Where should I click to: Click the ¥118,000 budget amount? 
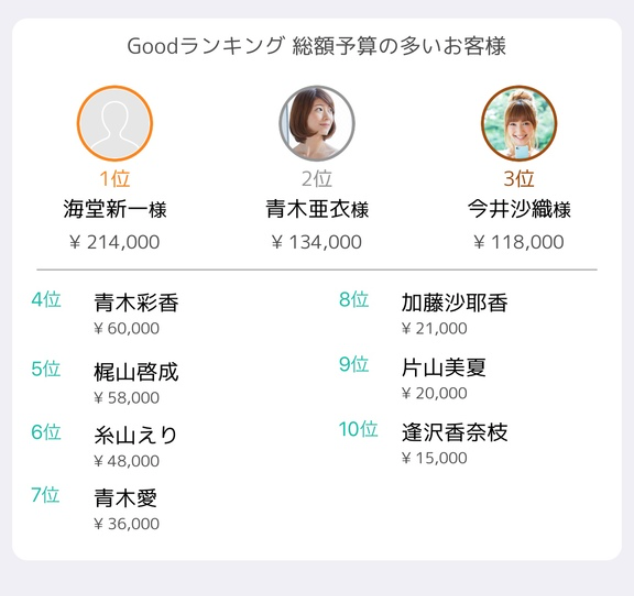pos(518,242)
